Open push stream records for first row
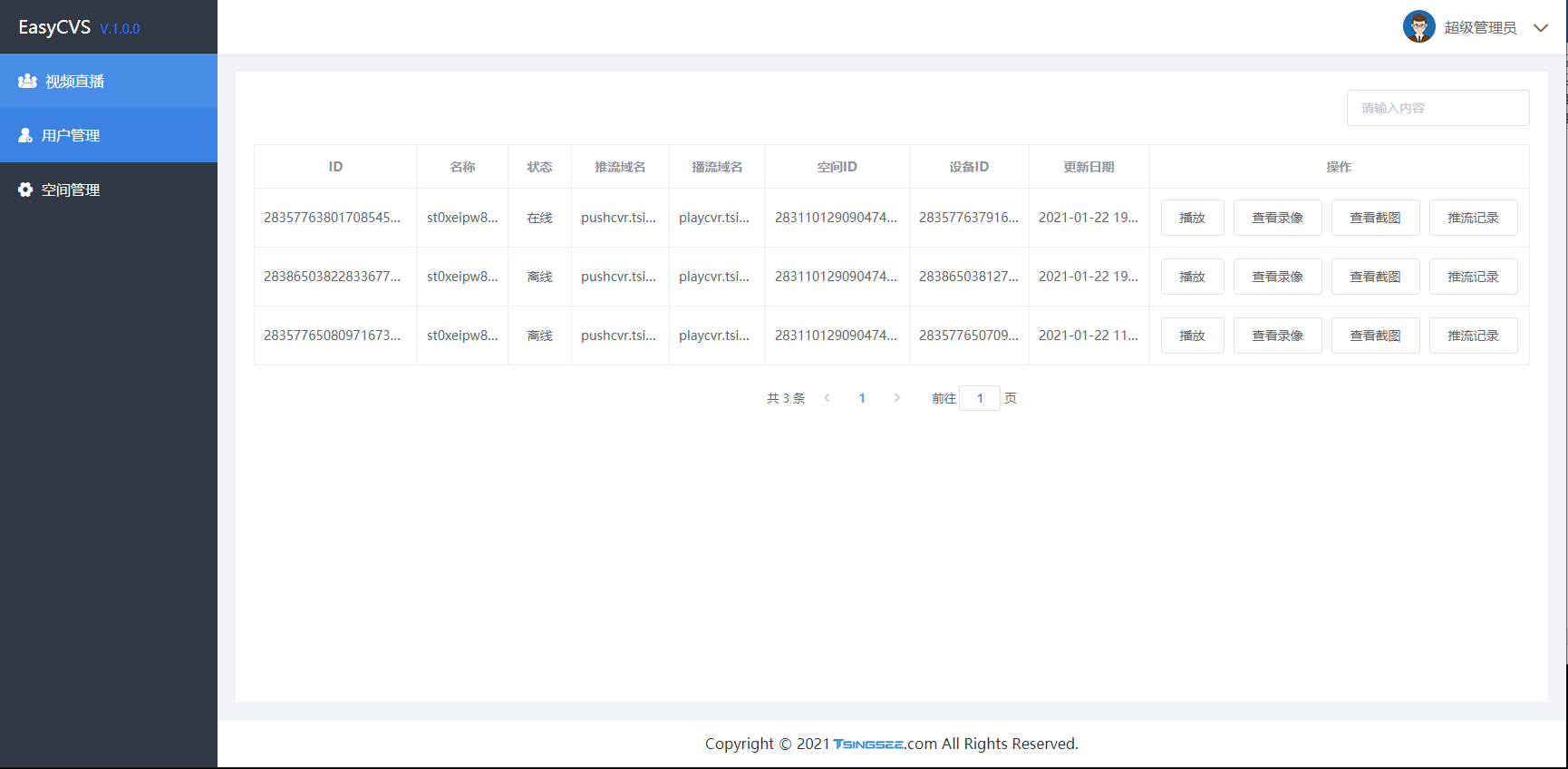 1473,218
